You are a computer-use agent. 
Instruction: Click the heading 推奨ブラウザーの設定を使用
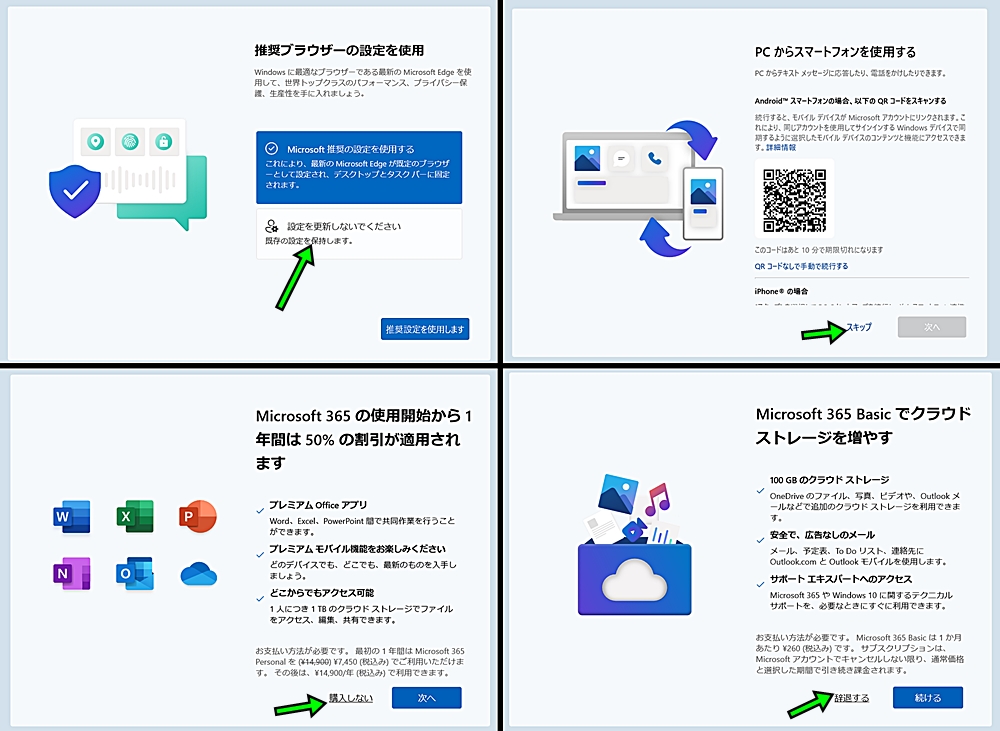point(339,50)
